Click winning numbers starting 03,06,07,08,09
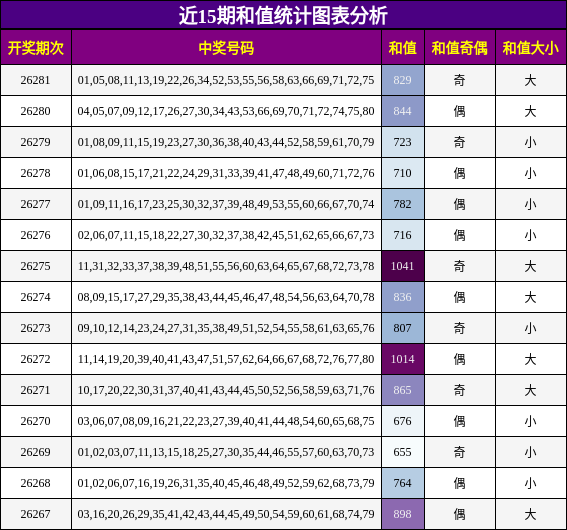This screenshot has height=530, width=567. (226, 421)
